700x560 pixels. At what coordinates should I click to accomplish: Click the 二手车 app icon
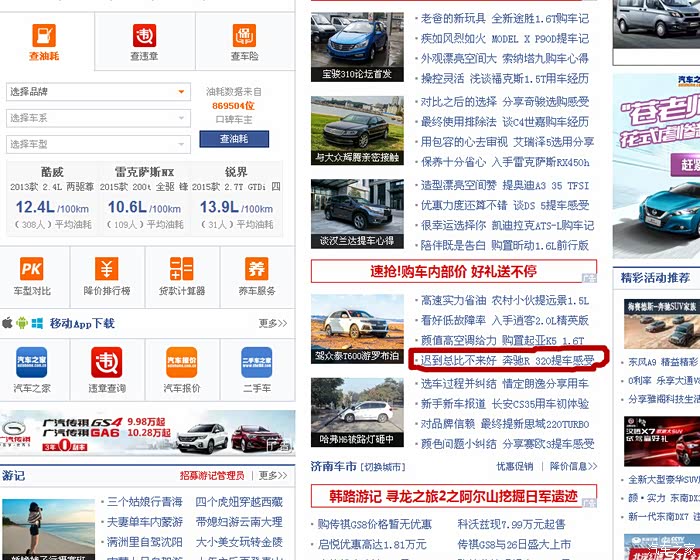coord(257,361)
